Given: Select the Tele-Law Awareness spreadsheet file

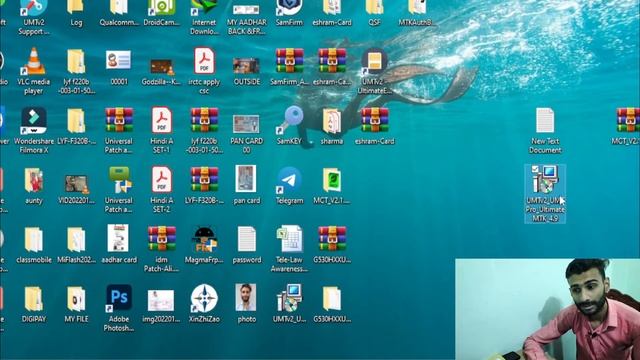Looking at the screenshot, I should 289,239.
